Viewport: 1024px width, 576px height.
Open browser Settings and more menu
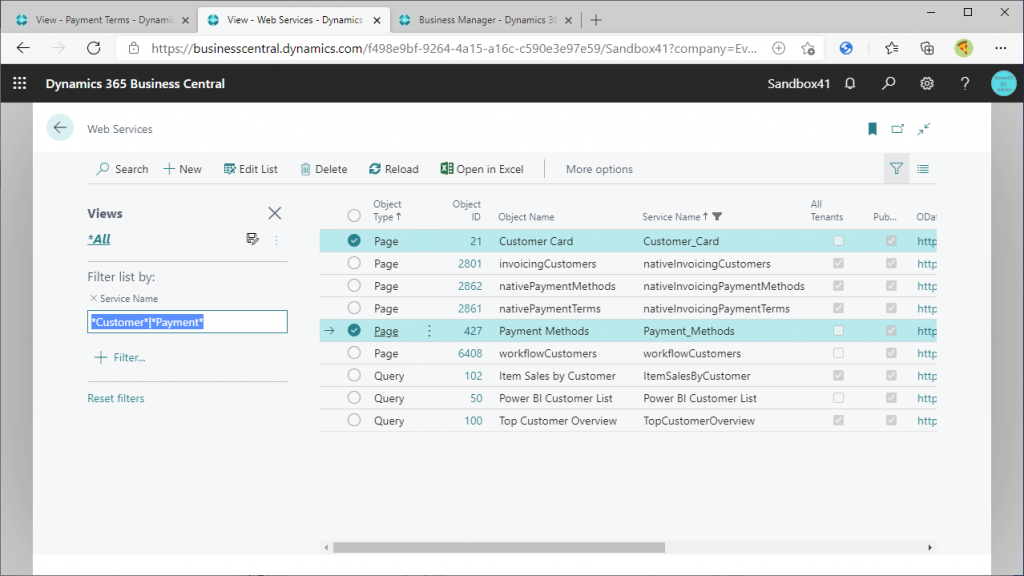1000,48
